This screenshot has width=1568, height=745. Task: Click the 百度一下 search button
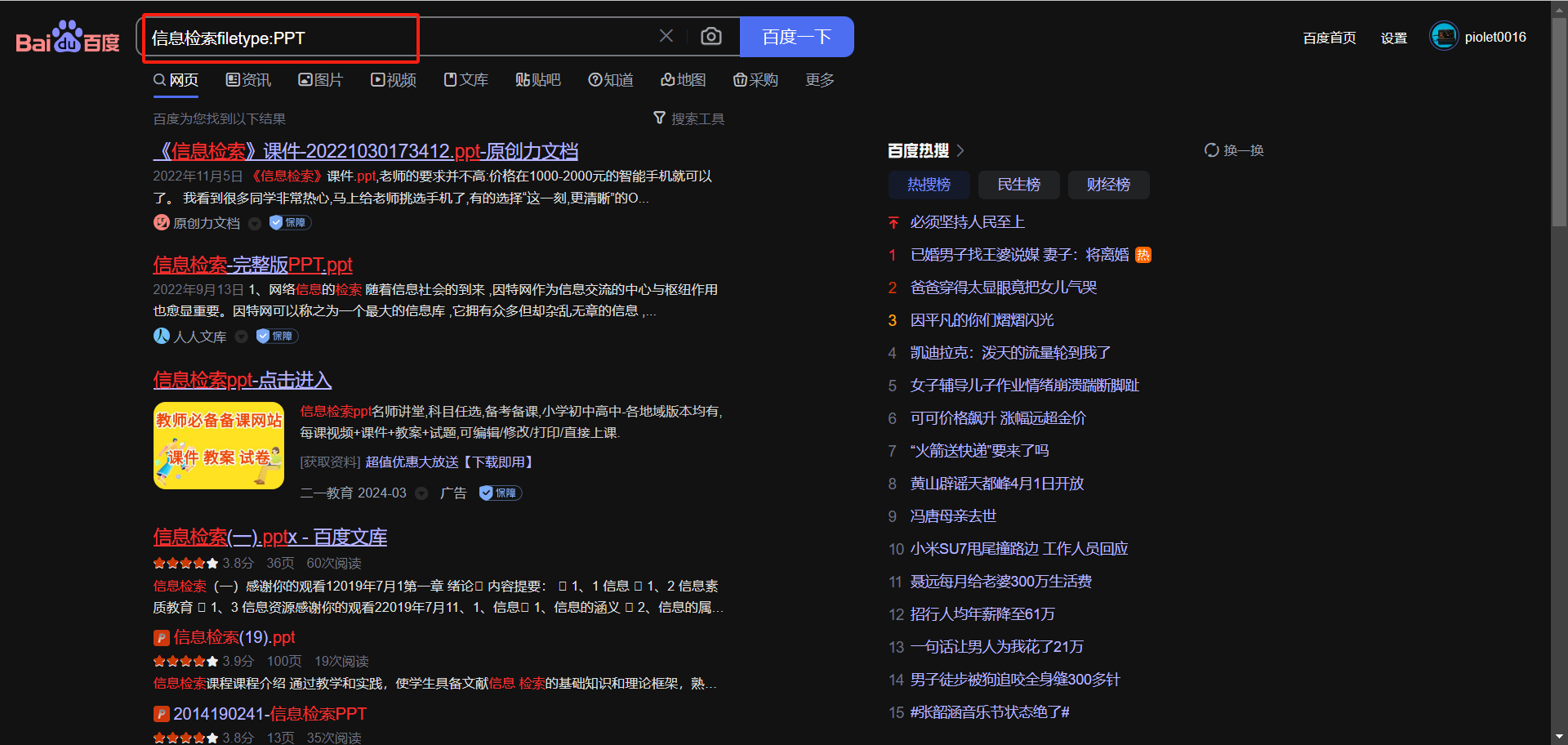[x=796, y=37]
